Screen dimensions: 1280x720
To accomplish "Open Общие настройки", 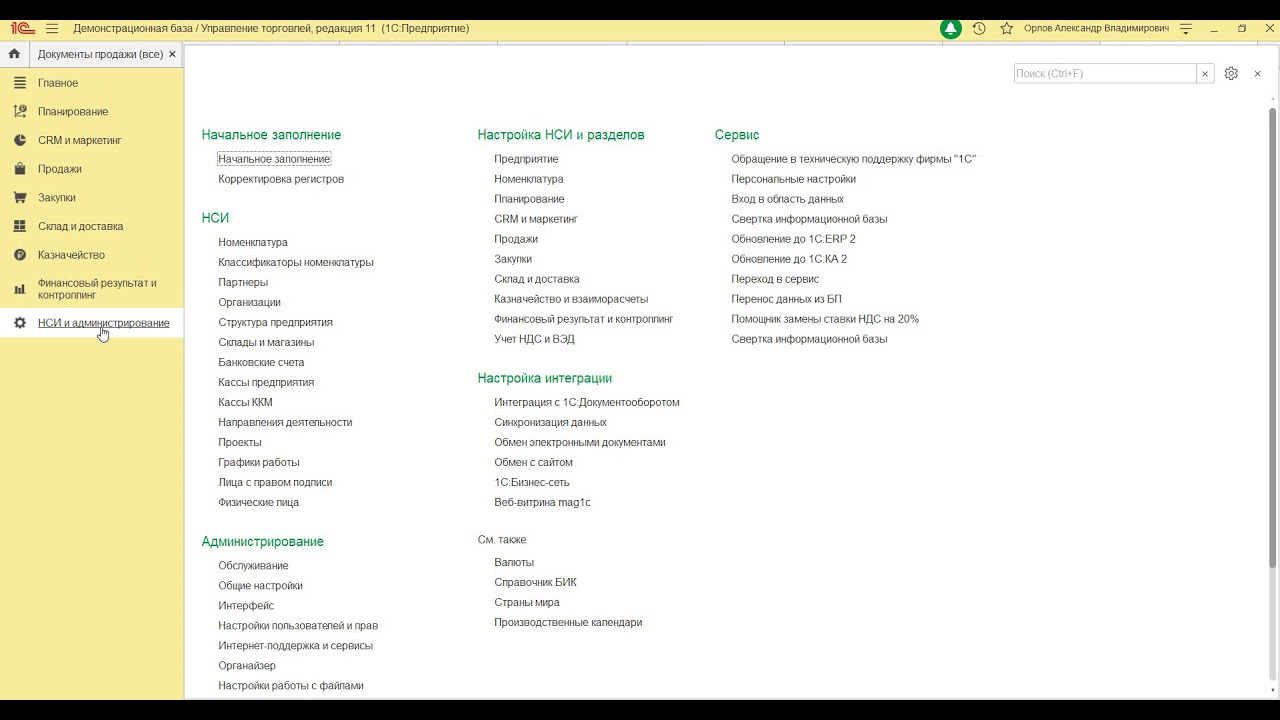I will click(x=260, y=586).
